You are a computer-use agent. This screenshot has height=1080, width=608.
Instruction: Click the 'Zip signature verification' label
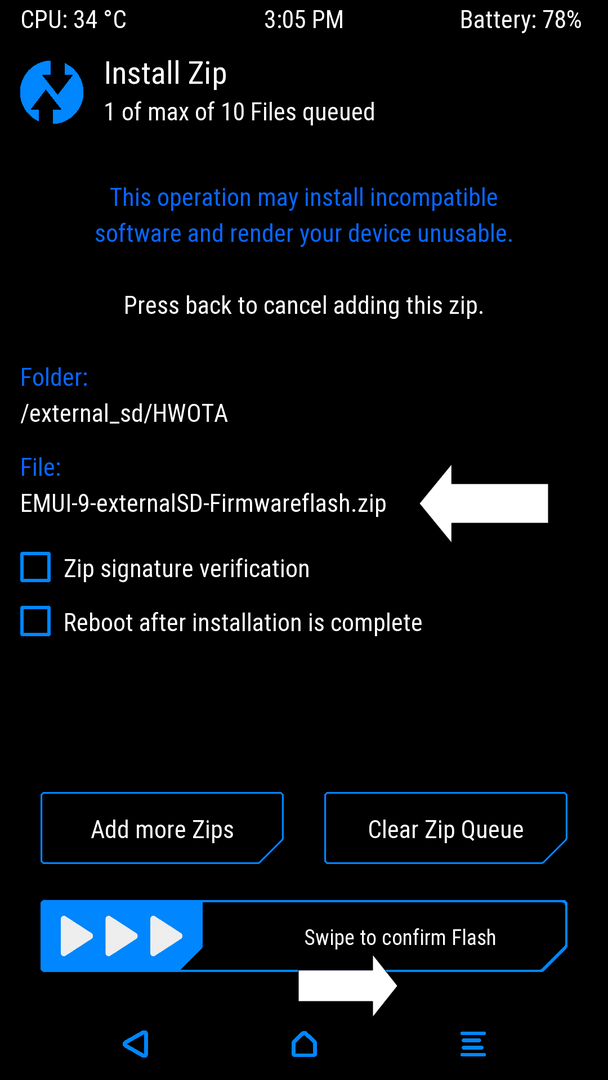[x=187, y=569]
